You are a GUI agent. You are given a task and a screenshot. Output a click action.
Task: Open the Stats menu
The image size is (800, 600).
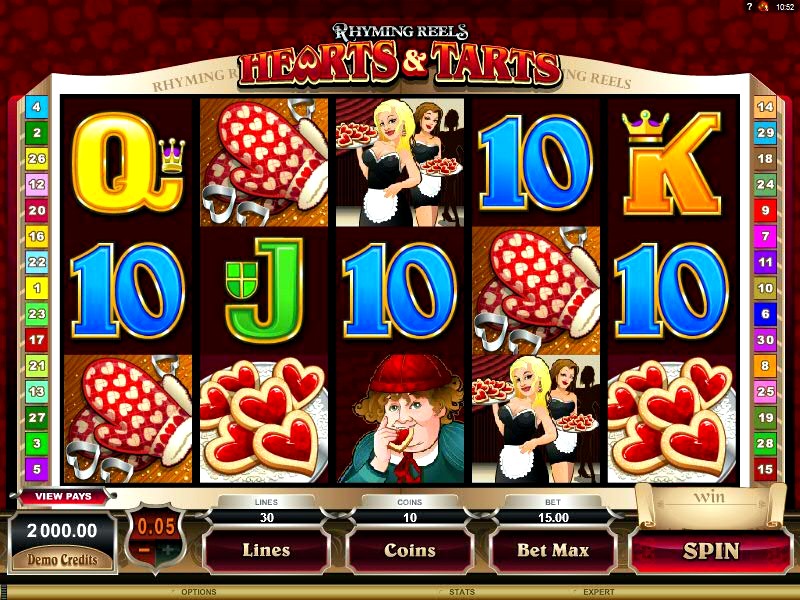462,592
